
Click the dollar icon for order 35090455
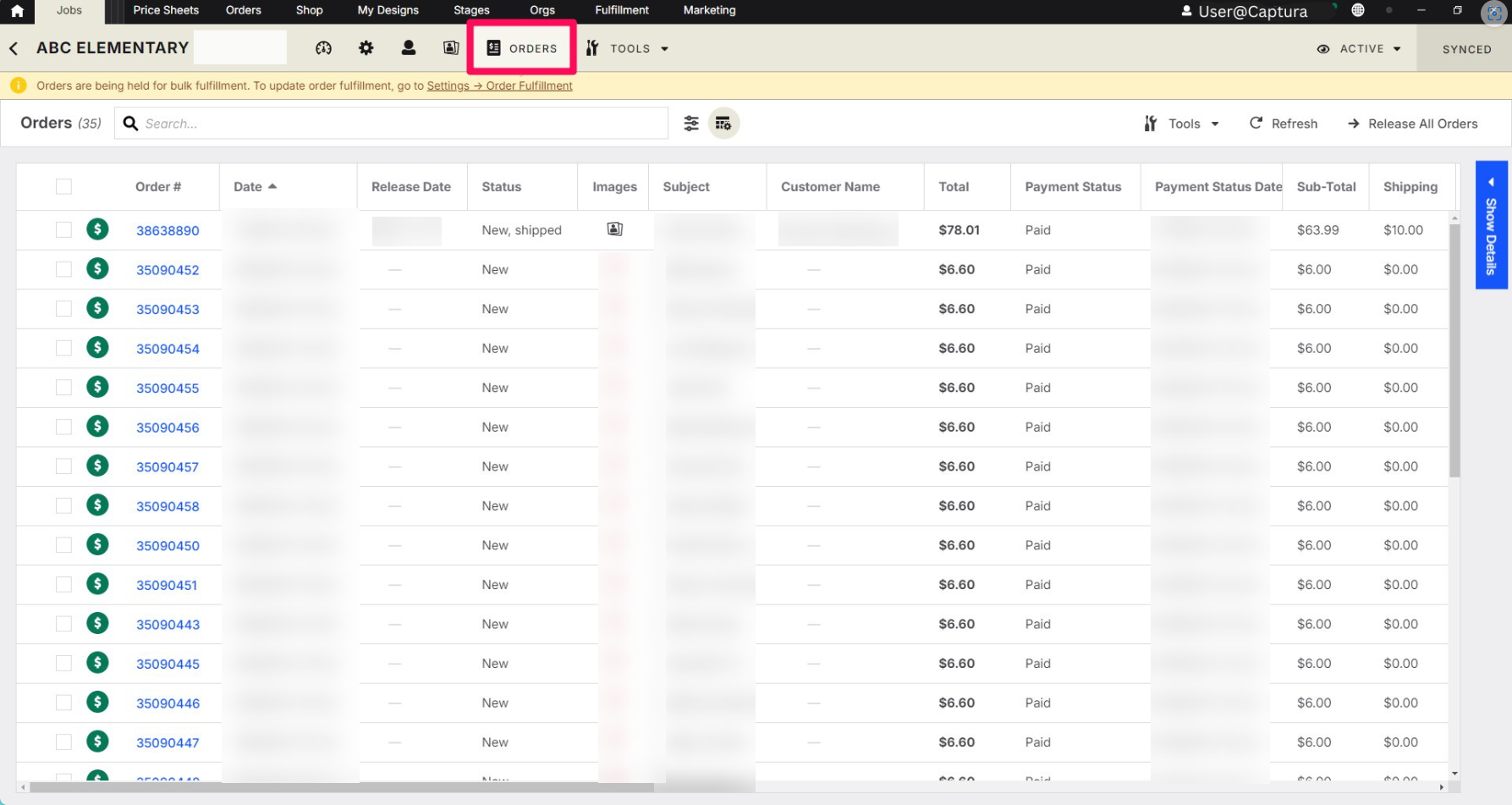tap(97, 387)
